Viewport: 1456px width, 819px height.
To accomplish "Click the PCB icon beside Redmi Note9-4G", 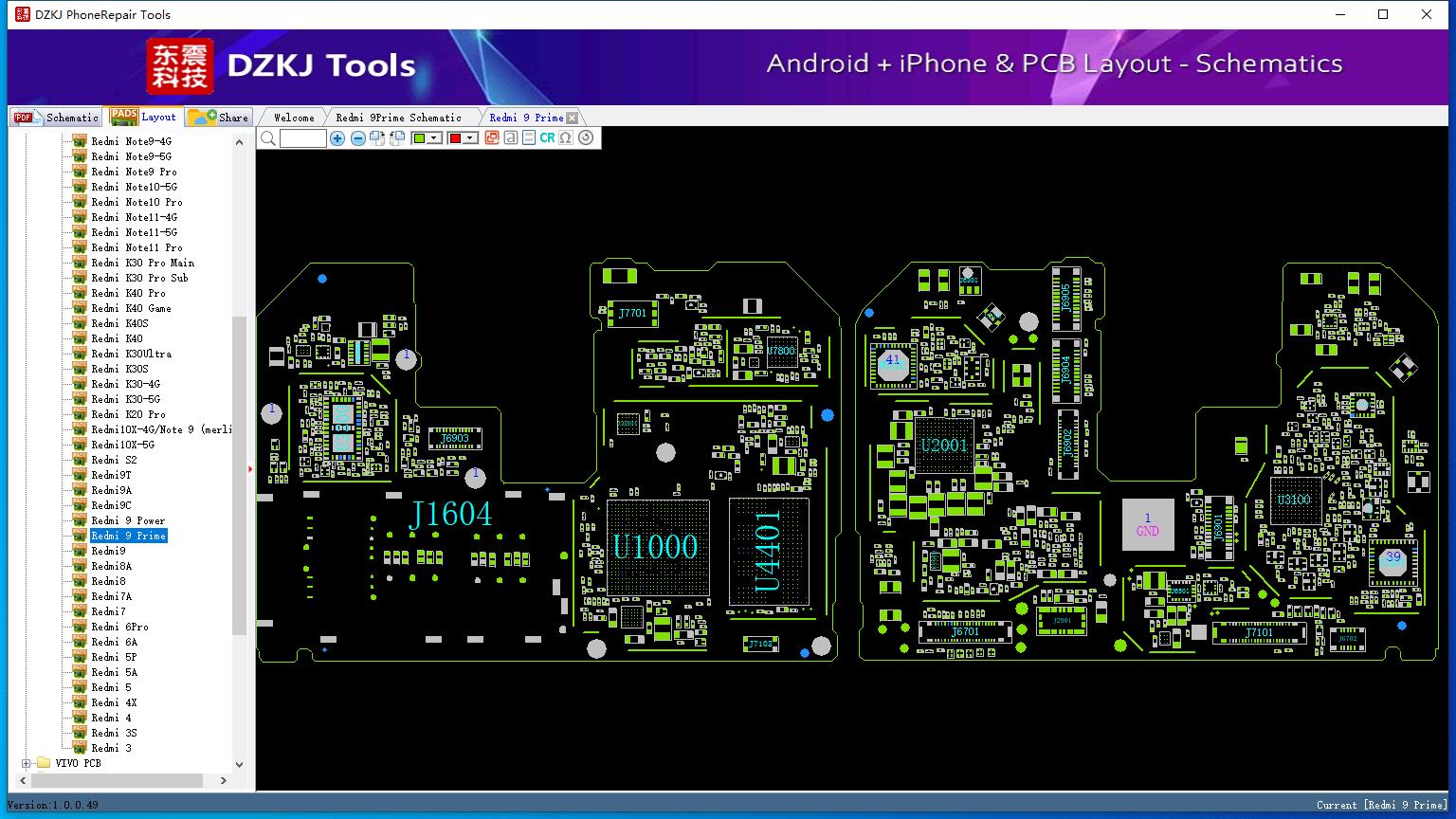I will 80,141.
